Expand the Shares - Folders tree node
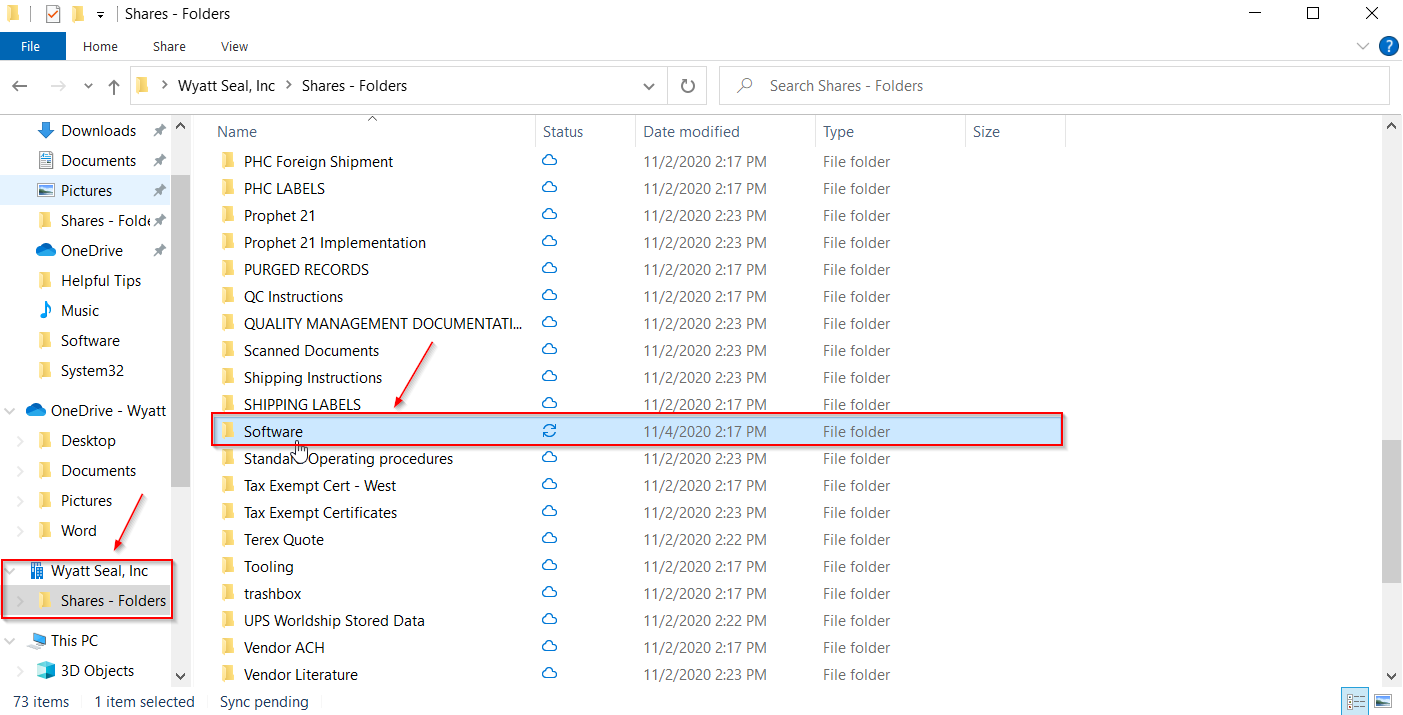The height and width of the screenshot is (715, 1403). click(20, 601)
